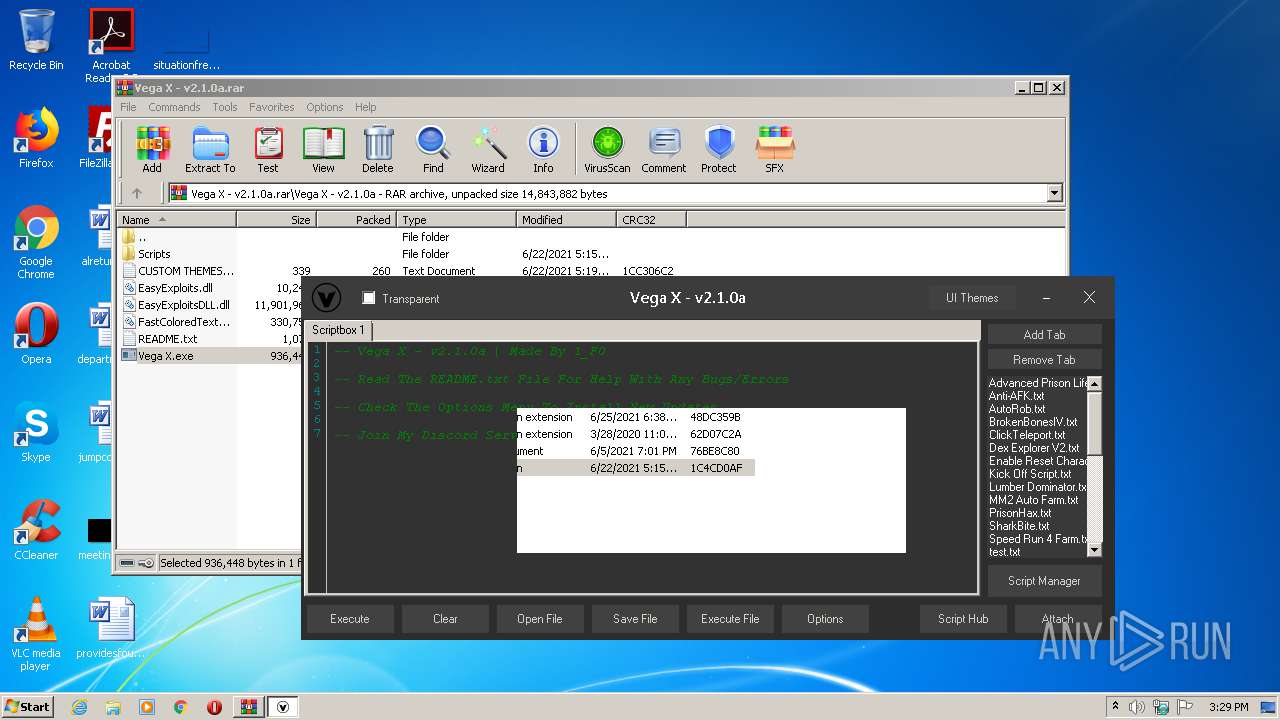Click the Remove Tab button
This screenshot has height=720, width=1280.
tap(1045, 359)
